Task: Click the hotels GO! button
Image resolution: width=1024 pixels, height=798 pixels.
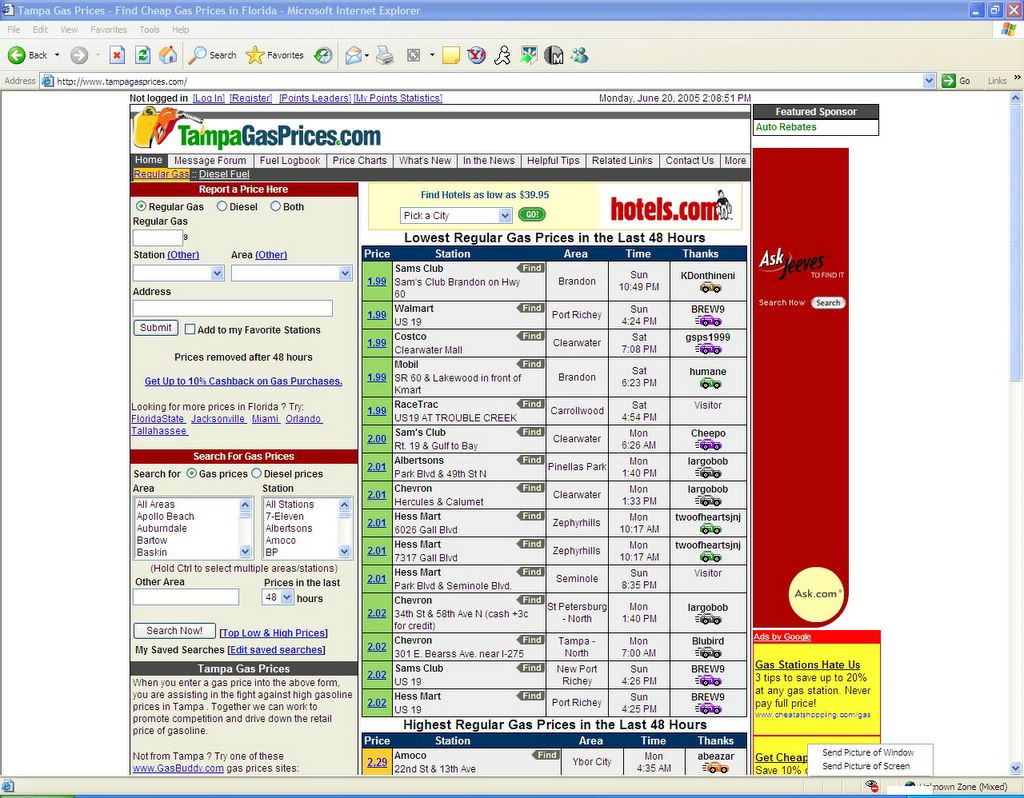Action: [x=532, y=214]
